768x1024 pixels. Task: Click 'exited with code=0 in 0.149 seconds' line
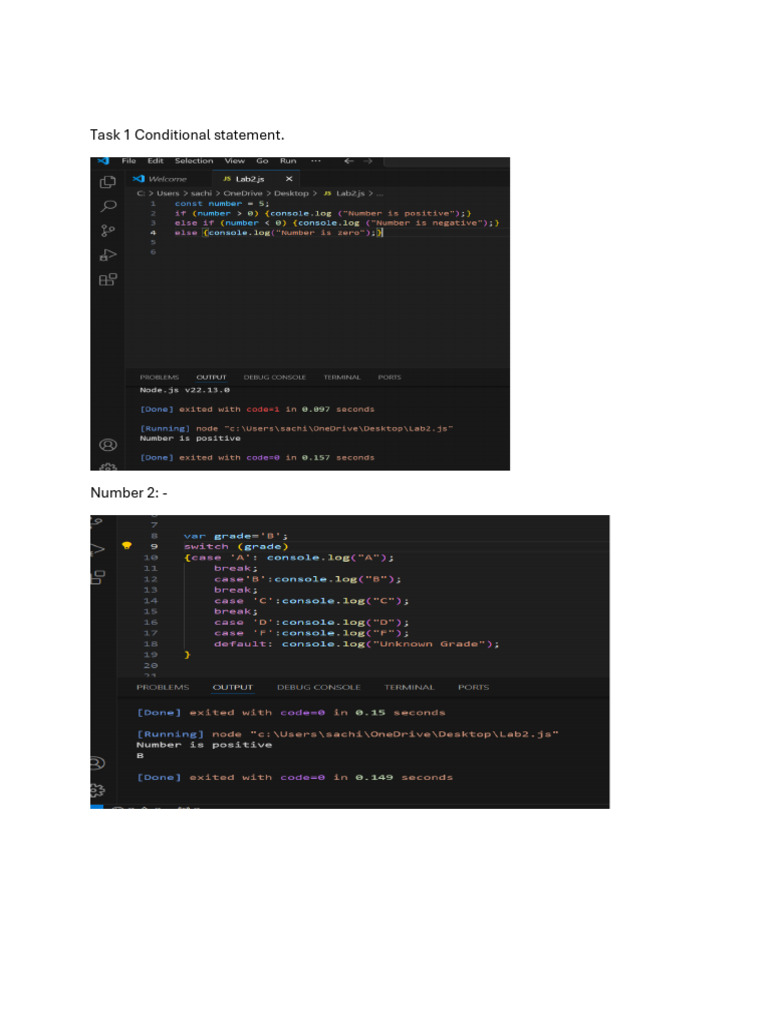click(295, 777)
